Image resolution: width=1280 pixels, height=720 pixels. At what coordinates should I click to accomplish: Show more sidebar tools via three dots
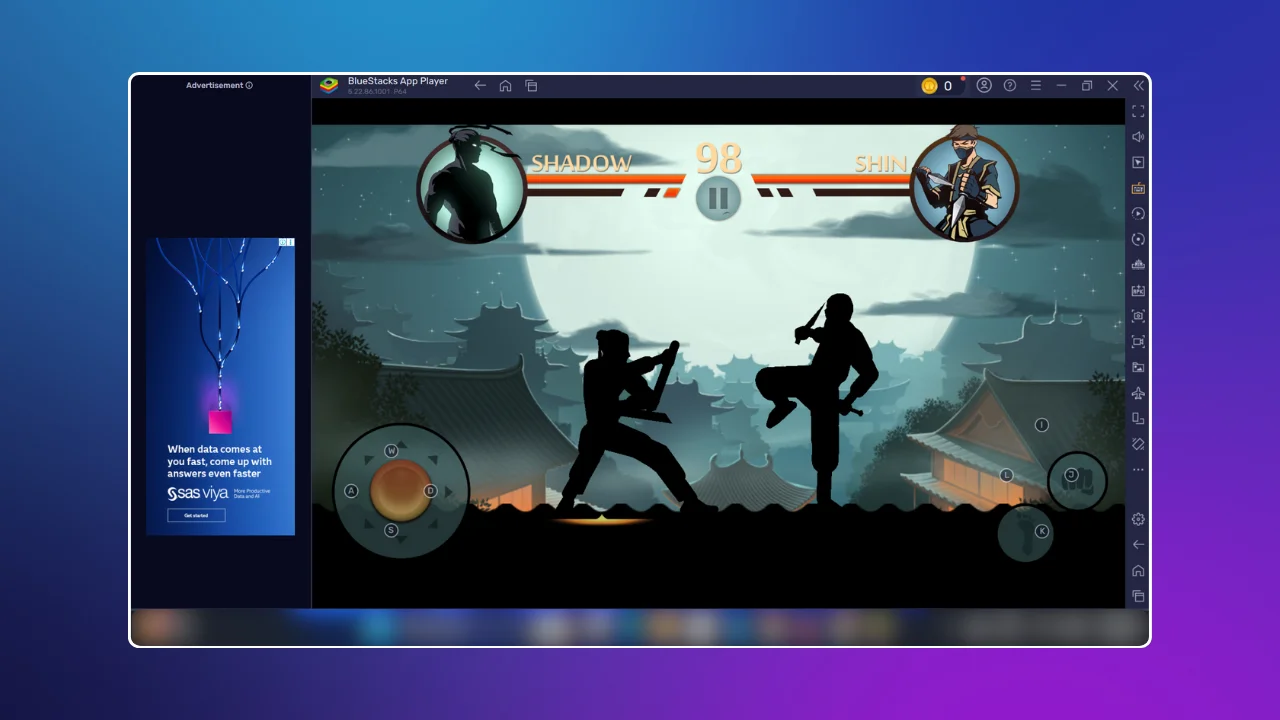tap(1138, 469)
